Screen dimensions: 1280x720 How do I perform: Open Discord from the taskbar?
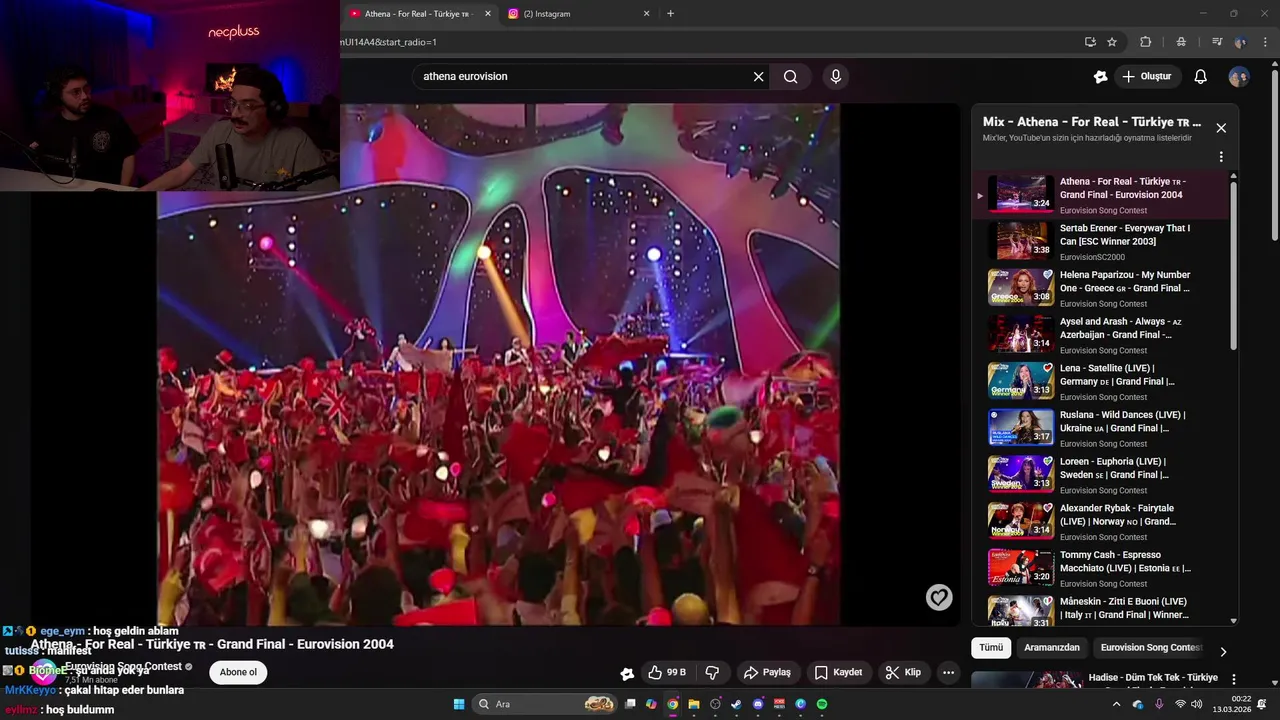(758, 704)
